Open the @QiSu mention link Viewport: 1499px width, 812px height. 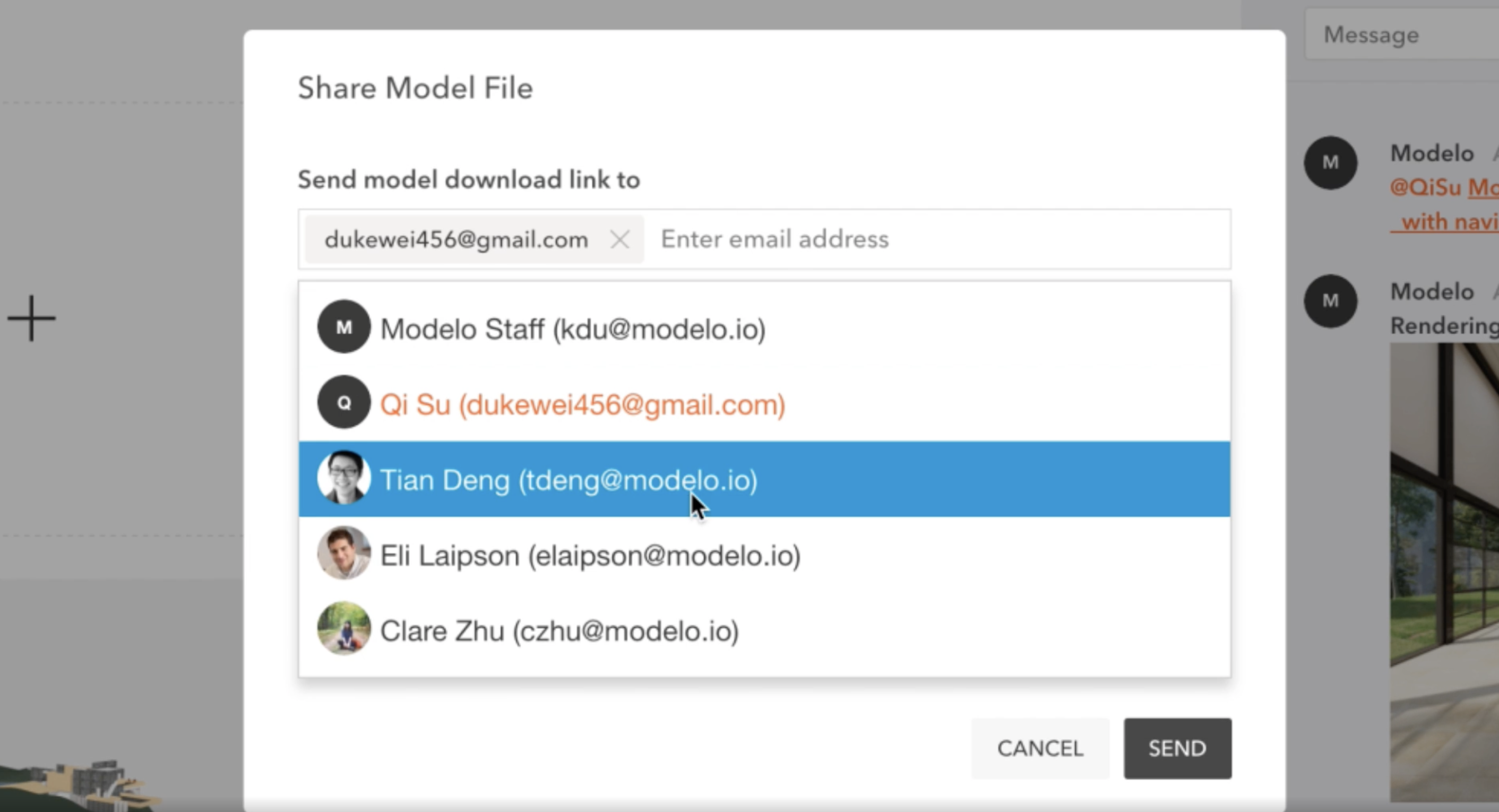click(x=1426, y=187)
